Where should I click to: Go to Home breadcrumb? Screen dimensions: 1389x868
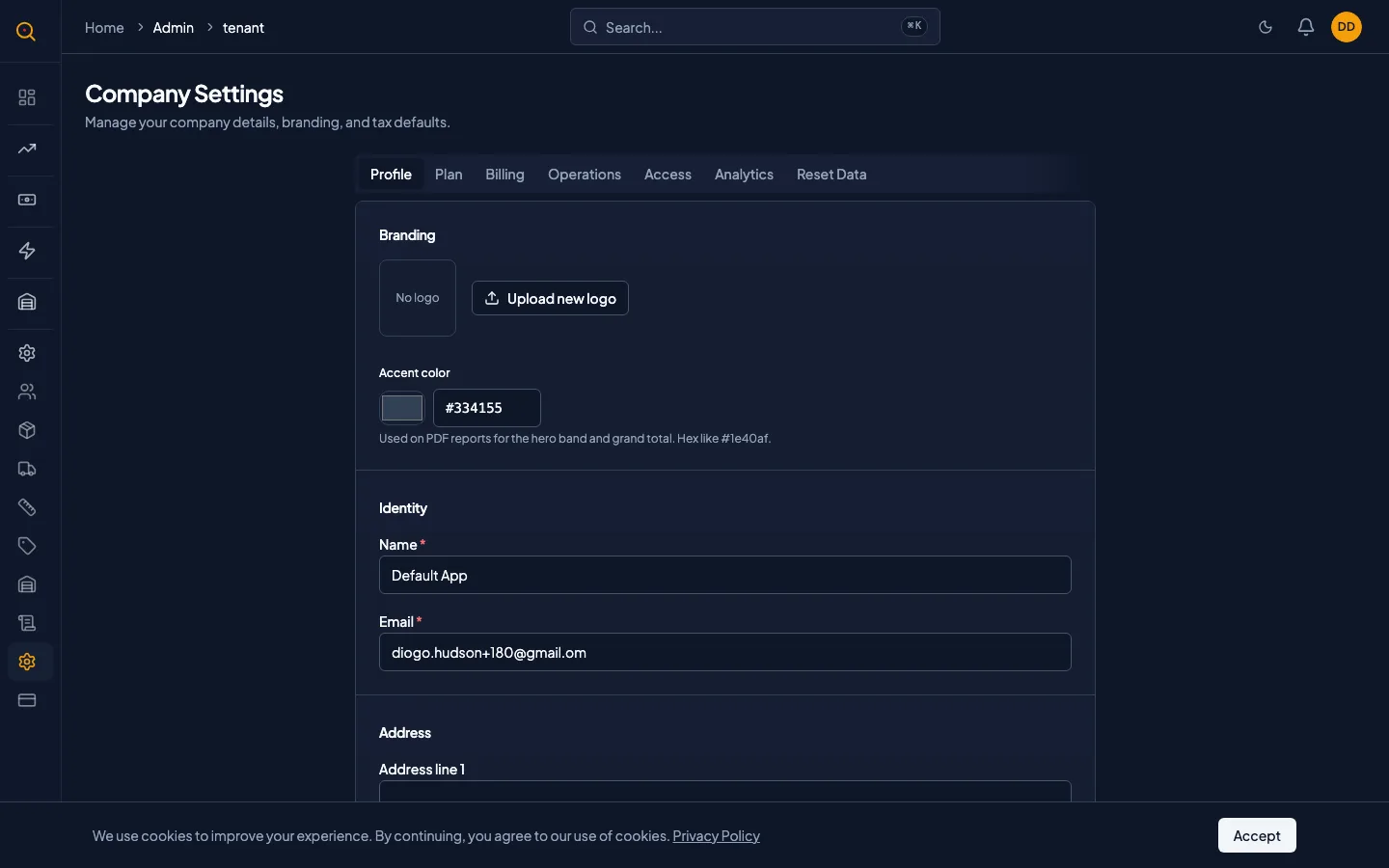[104, 27]
